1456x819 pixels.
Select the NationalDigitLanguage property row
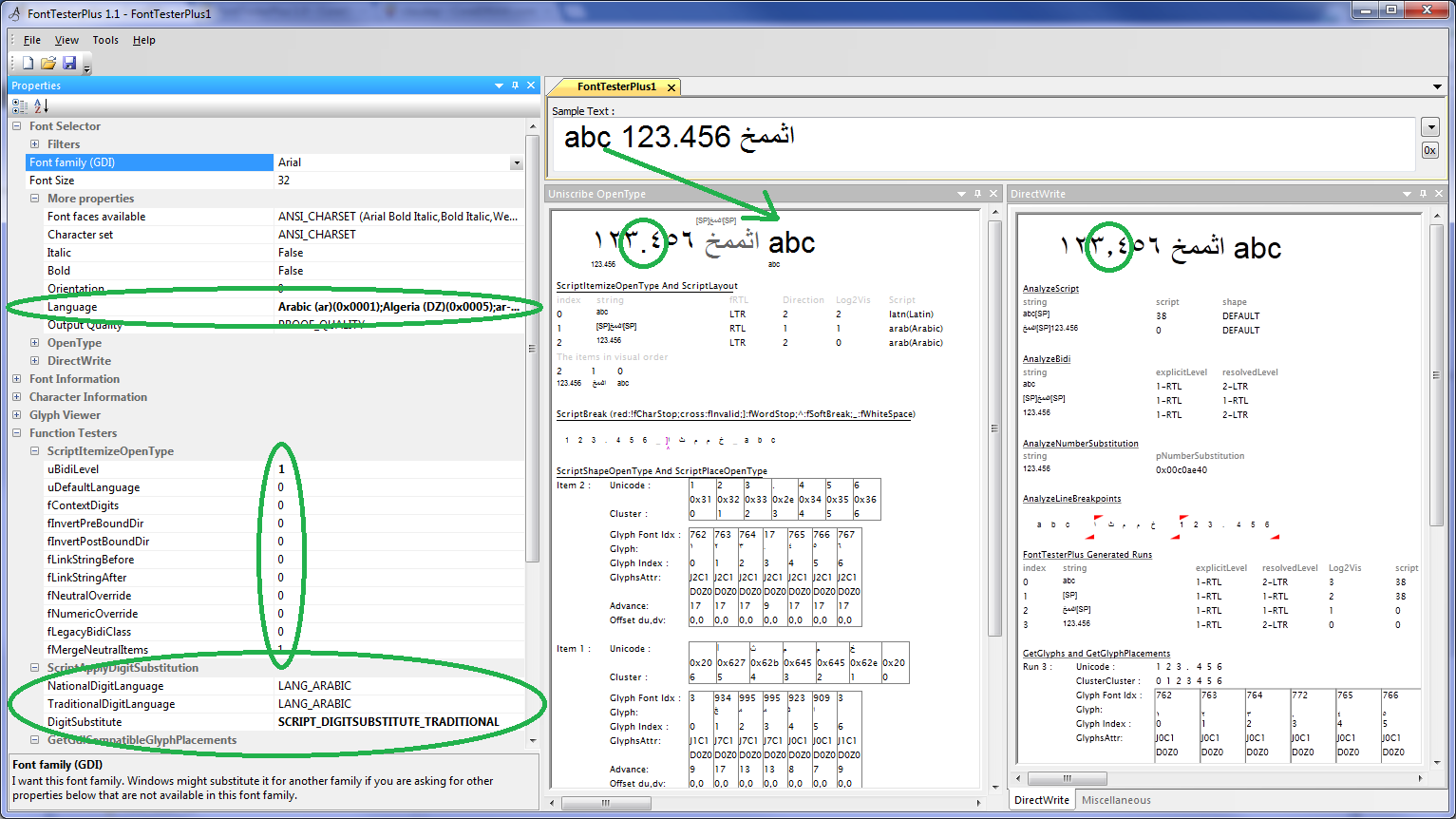[x=275, y=686]
